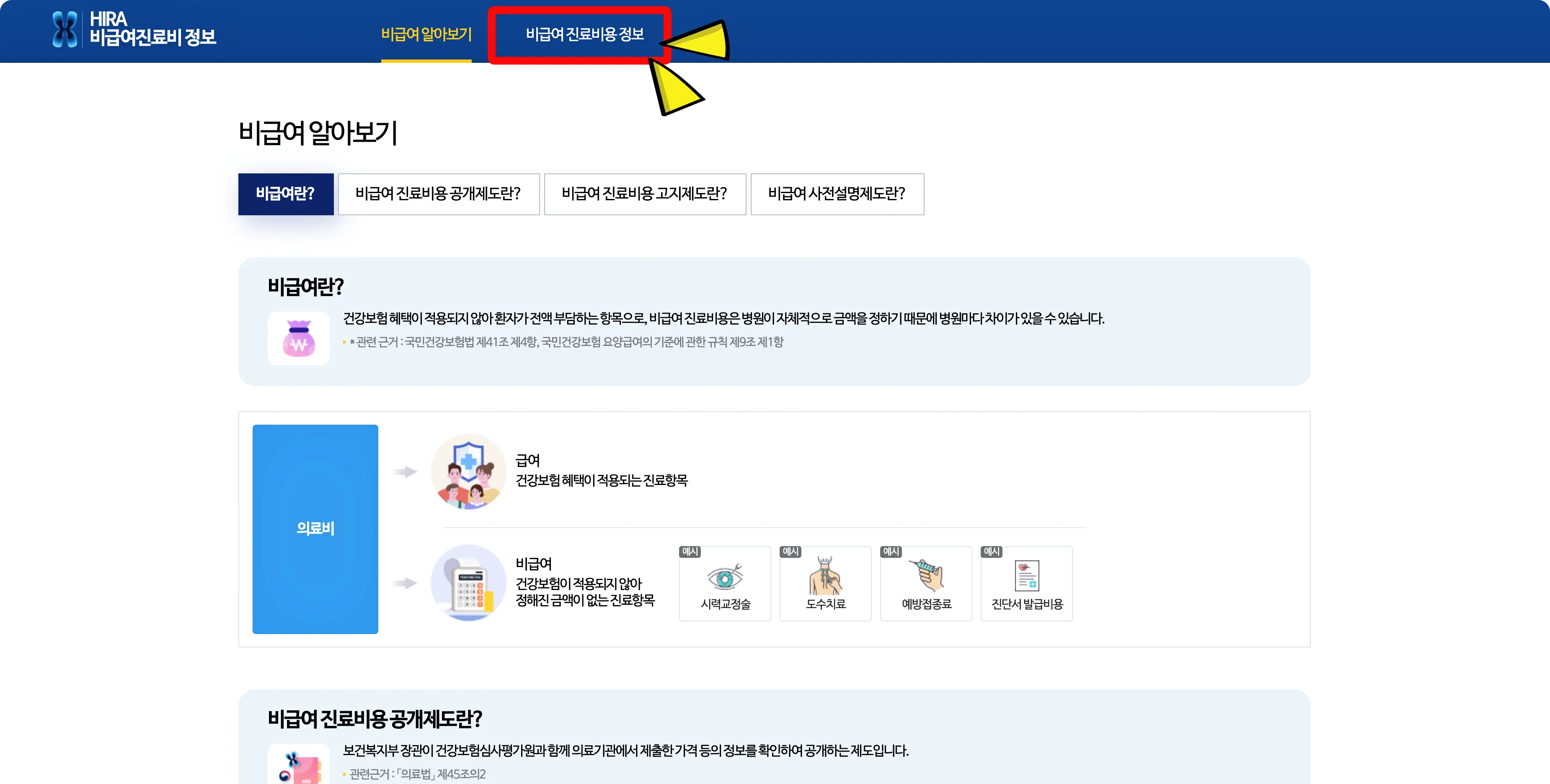1550x784 pixels.
Task: Switch to 비급여 진료비용 공개제도란? tab
Action: (x=439, y=194)
